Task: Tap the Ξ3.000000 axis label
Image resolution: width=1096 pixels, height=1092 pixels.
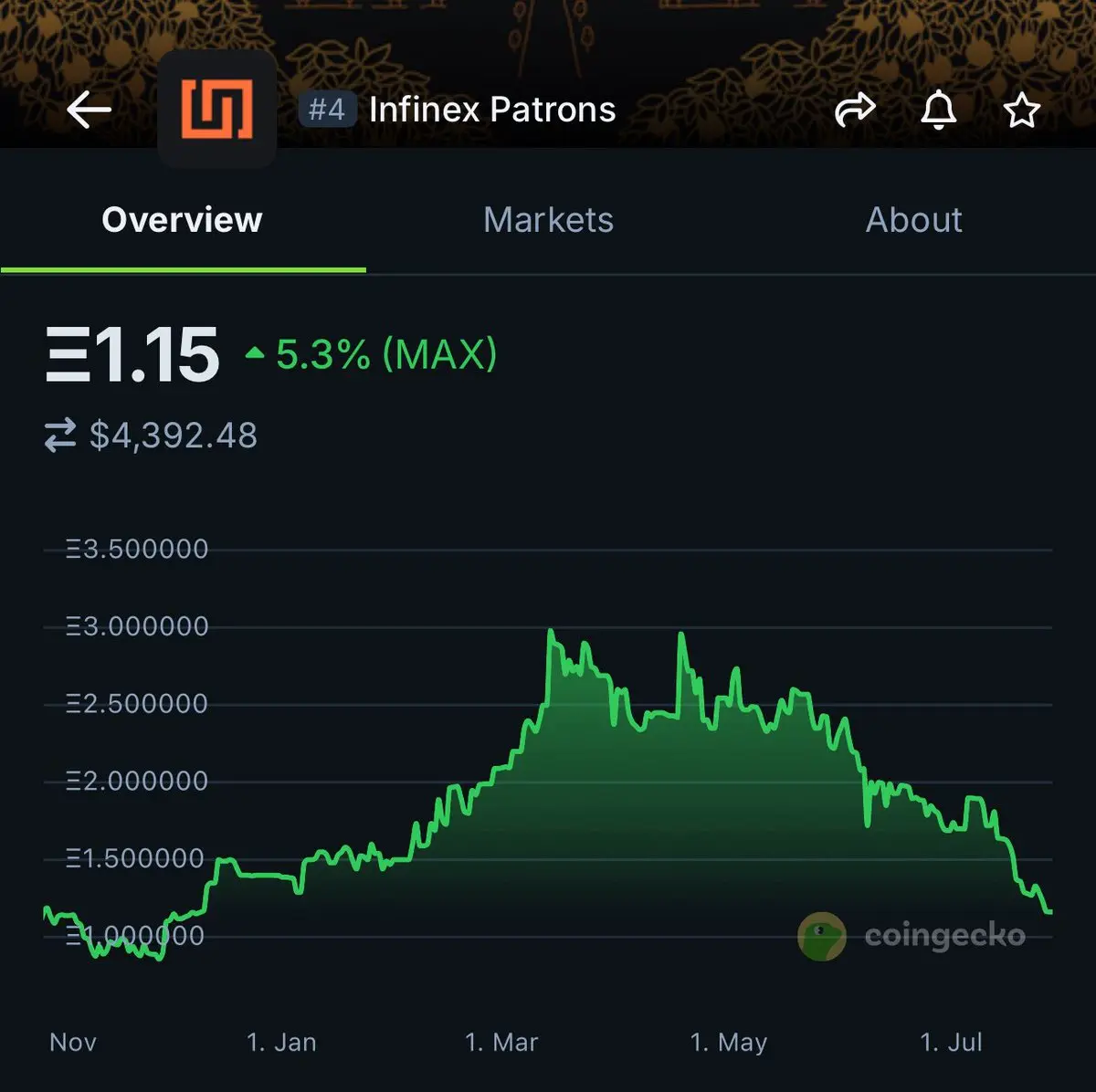Action: click(x=137, y=626)
